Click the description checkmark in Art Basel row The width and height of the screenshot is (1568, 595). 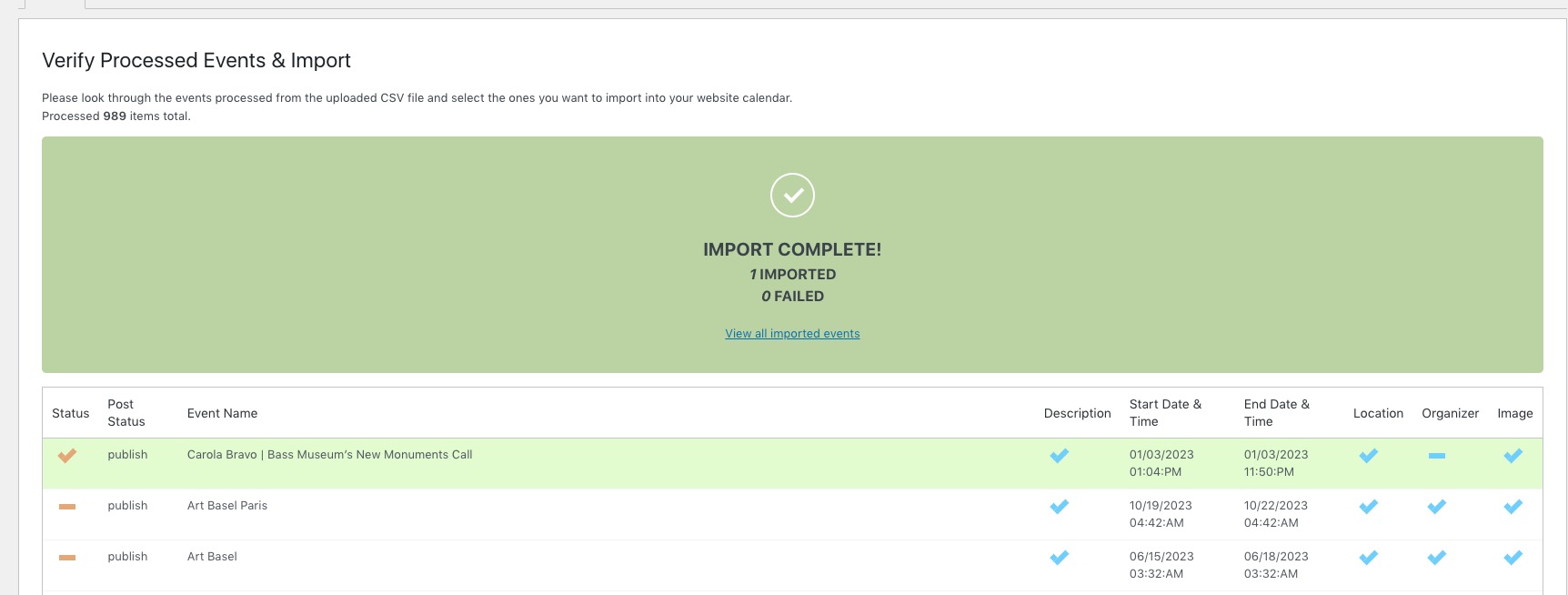pos(1060,558)
